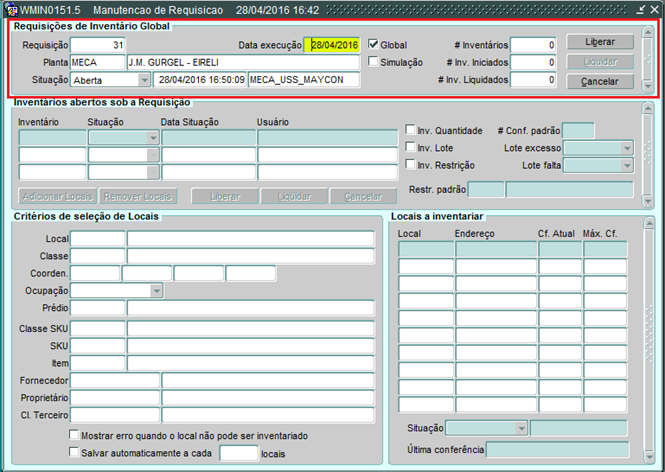Click the Requisição number field
The height and width of the screenshot is (472, 665).
[97, 45]
